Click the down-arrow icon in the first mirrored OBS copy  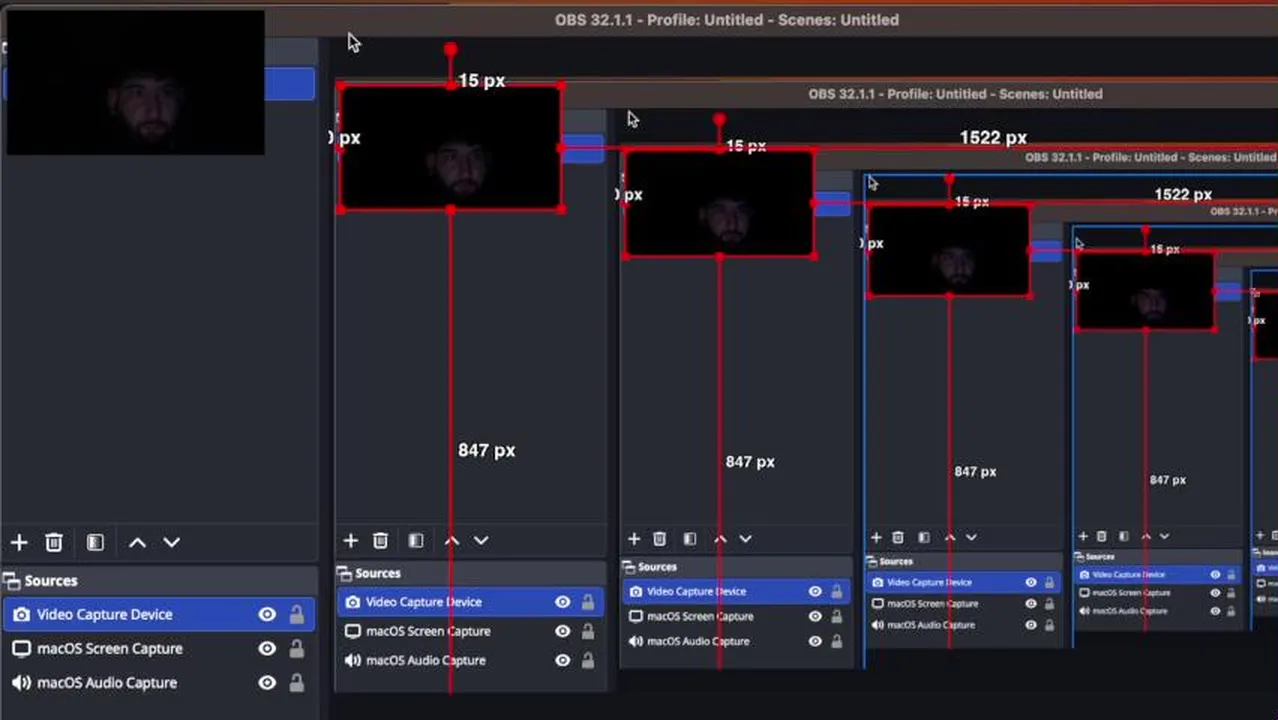click(x=481, y=541)
